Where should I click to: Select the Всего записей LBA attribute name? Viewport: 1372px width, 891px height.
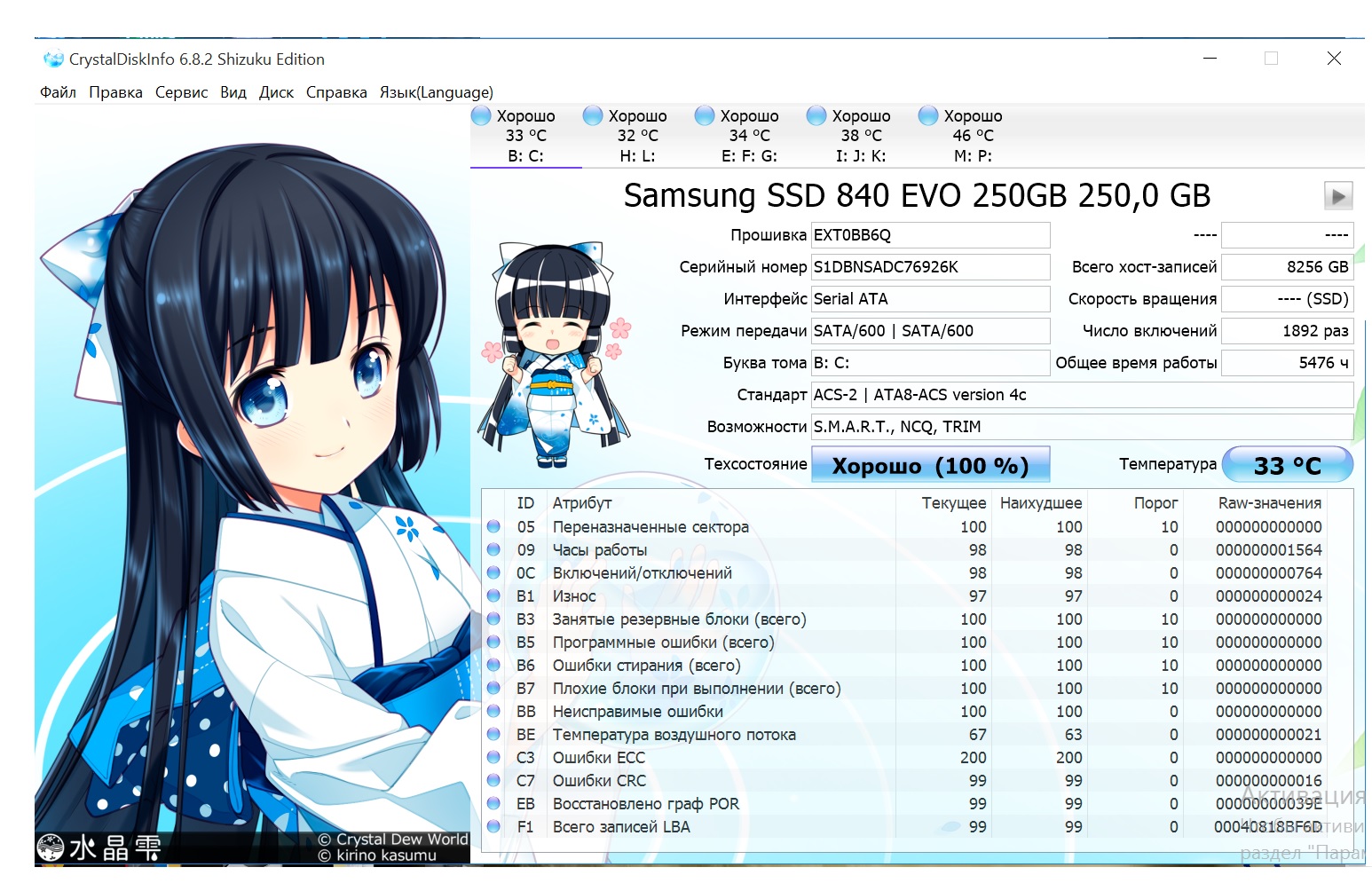tap(621, 827)
